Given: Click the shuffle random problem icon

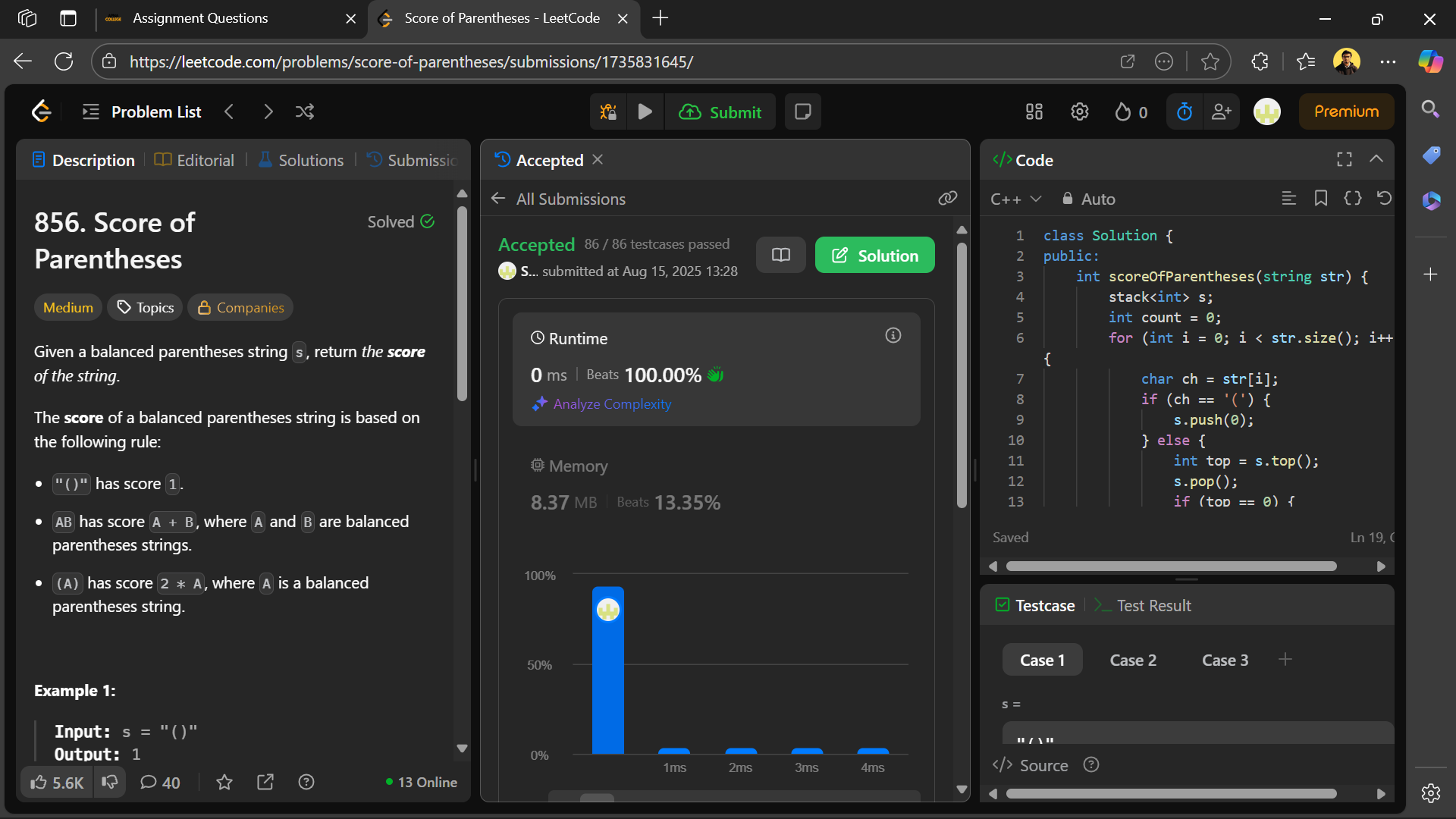Looking at the screenshot, I should 305,112.
